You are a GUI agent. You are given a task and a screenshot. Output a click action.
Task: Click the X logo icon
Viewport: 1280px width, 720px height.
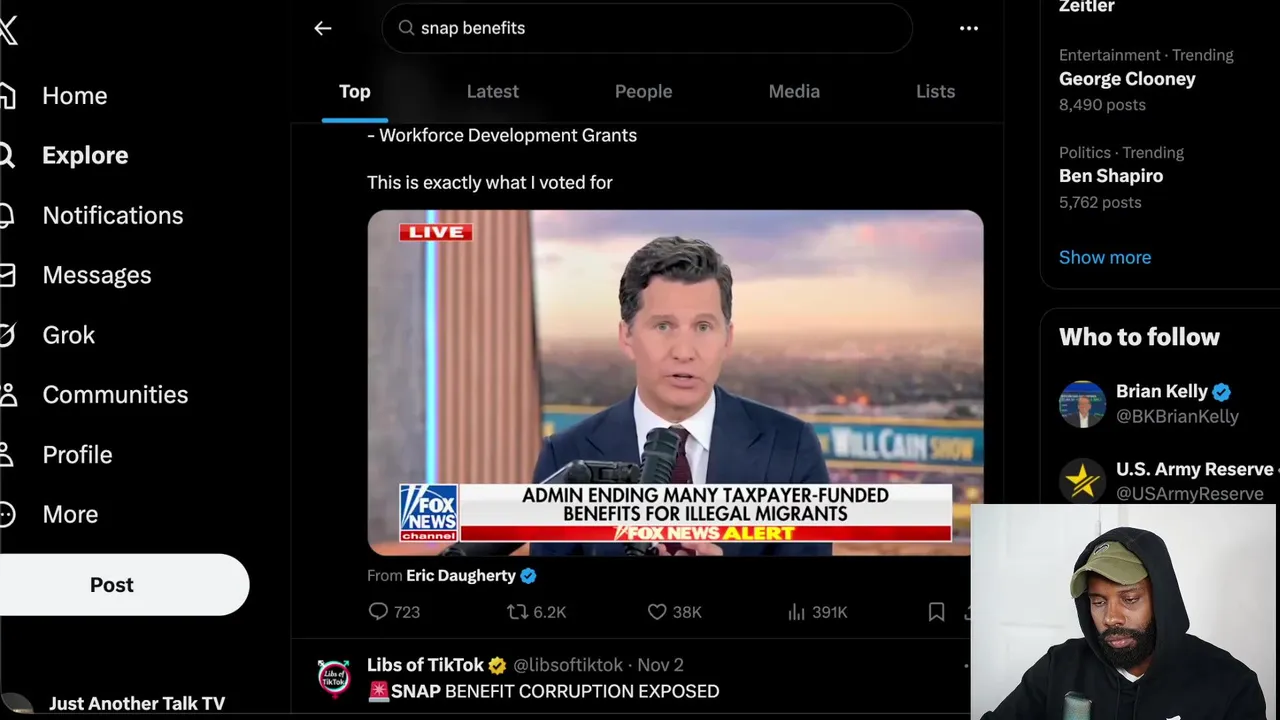7,29
